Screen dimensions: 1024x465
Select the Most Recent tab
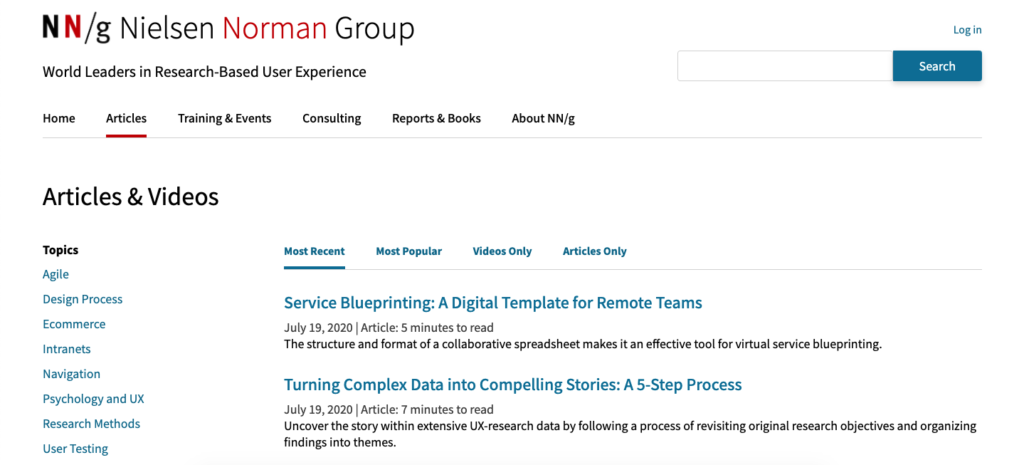pyautogui.click(x=314, y=251)
